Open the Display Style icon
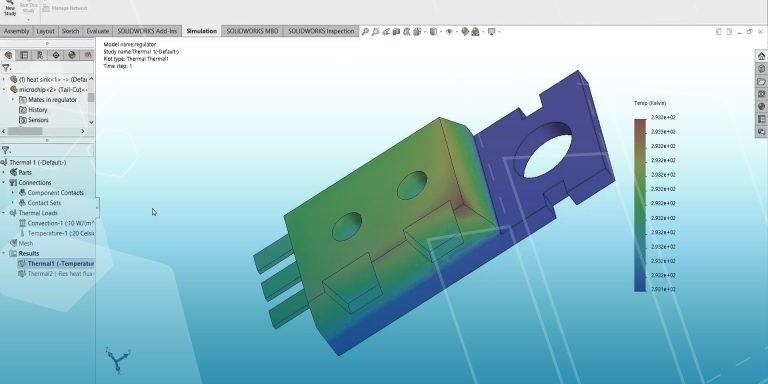This screenshot has height=384, width=768. [433, 32]
